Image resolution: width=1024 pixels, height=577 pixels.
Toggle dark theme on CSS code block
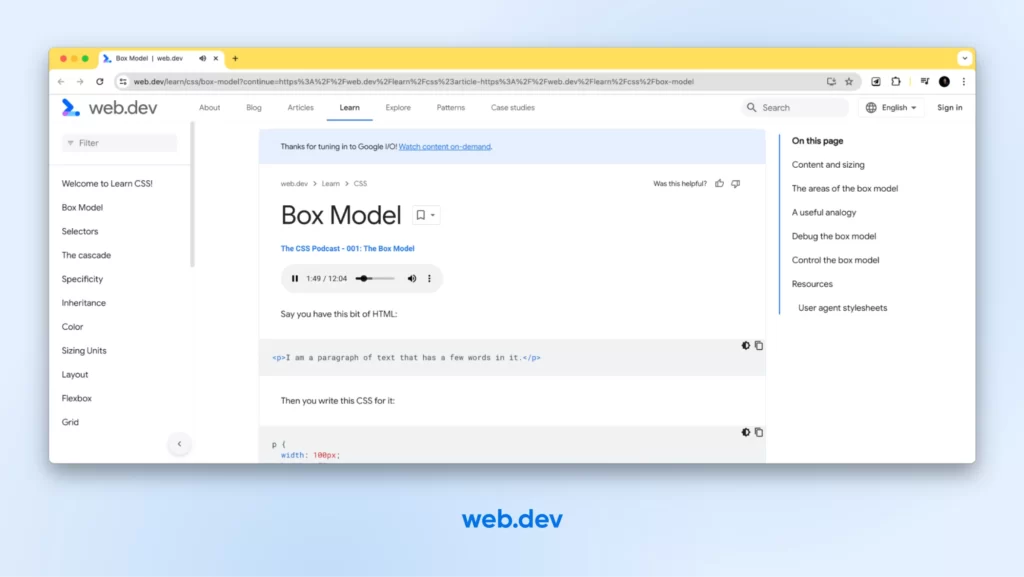pos(746,432)
